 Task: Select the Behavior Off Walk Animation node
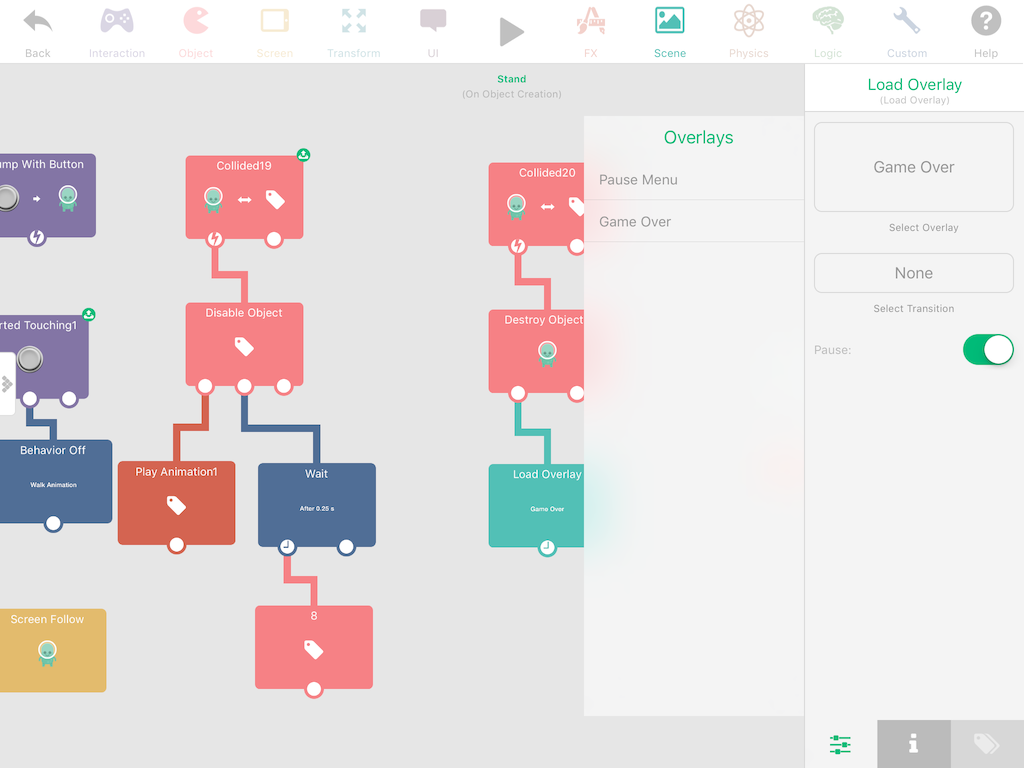point(56,481)
